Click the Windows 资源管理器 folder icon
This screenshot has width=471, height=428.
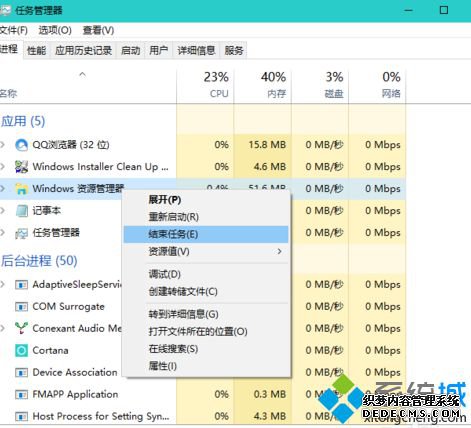[x=22, y=189]
